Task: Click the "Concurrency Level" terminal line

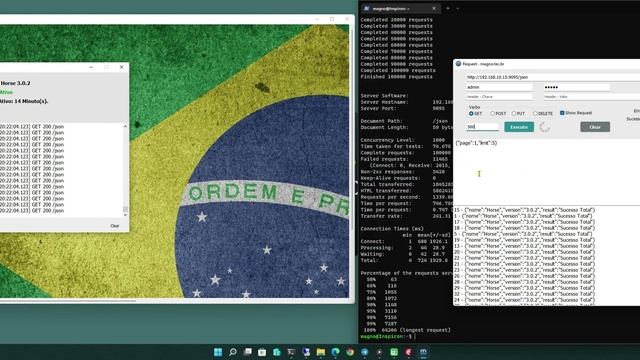Action: (403, 140)
